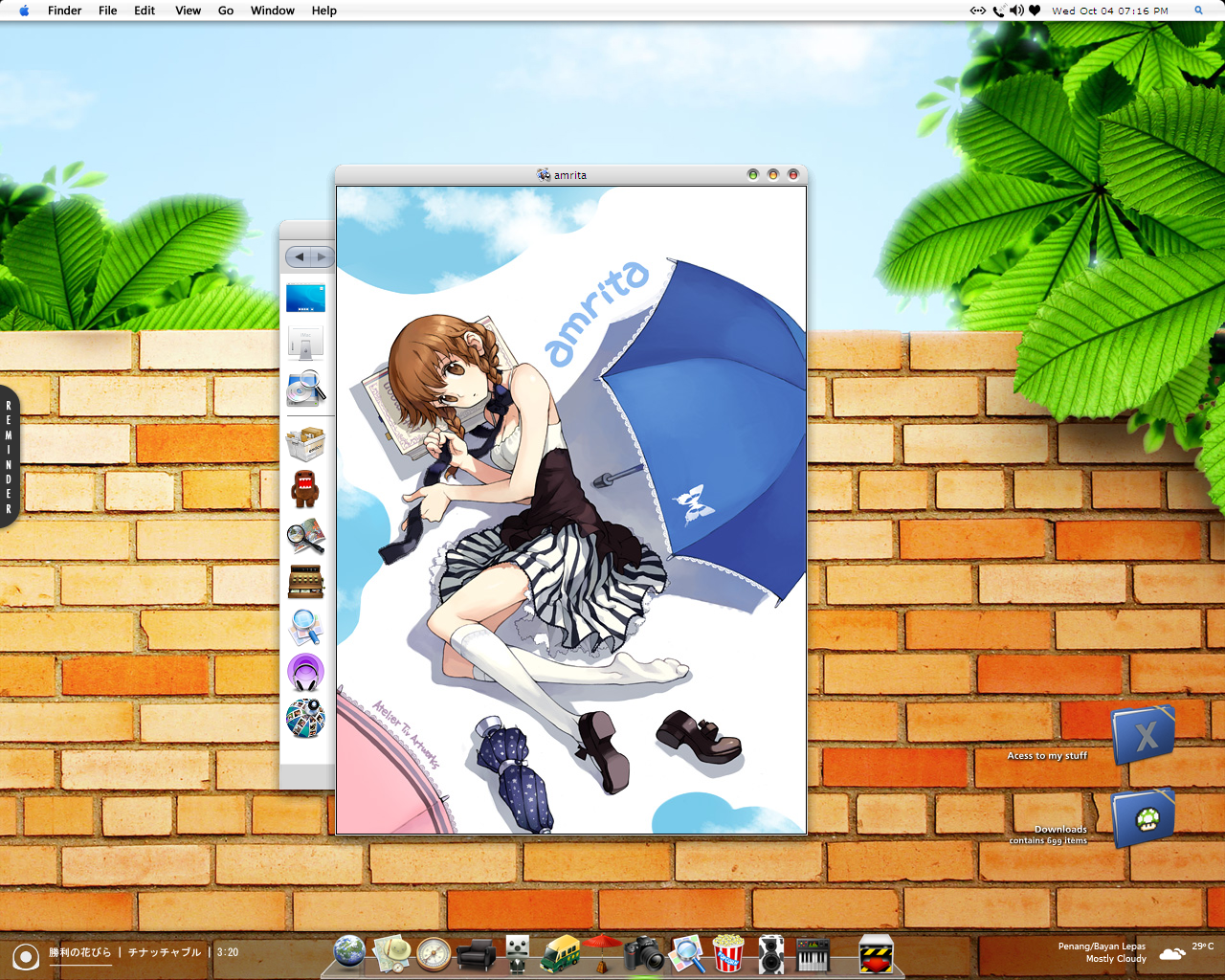Click the sidebar back arrow button
This screenshot has height=980, width=1225.
pos(299,256)
